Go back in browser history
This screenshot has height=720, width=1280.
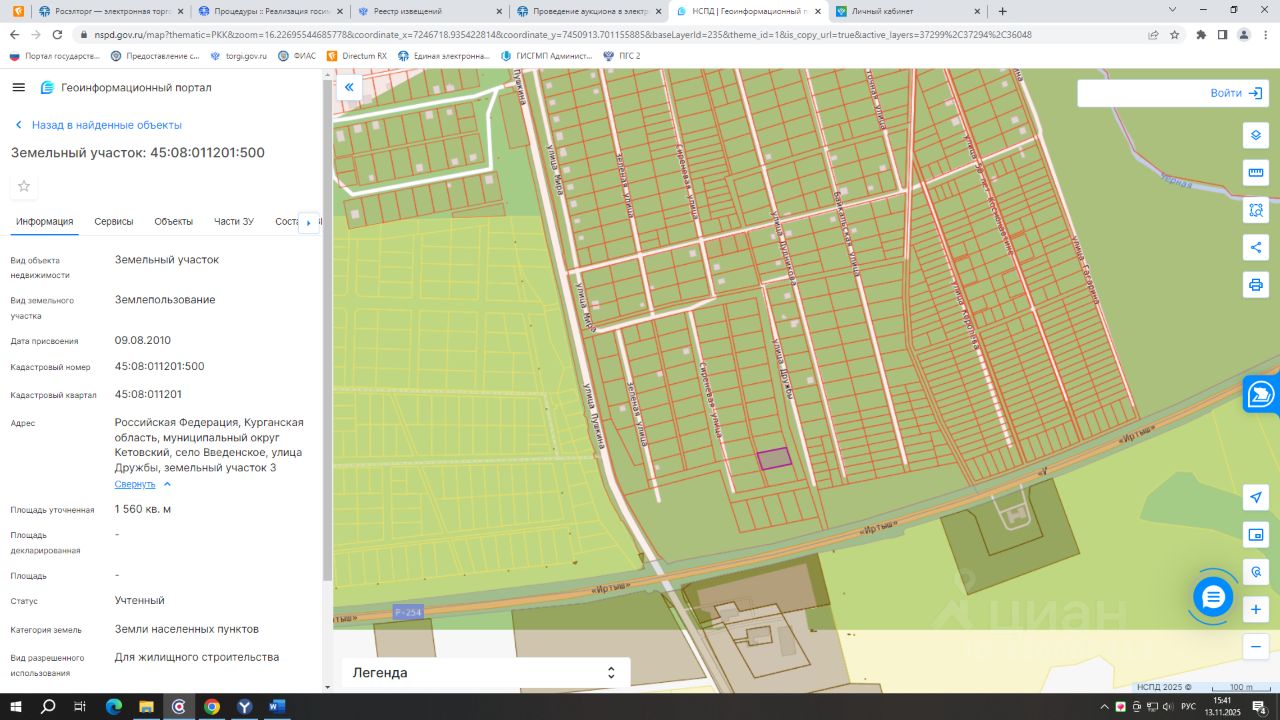[x=14, y=34]
